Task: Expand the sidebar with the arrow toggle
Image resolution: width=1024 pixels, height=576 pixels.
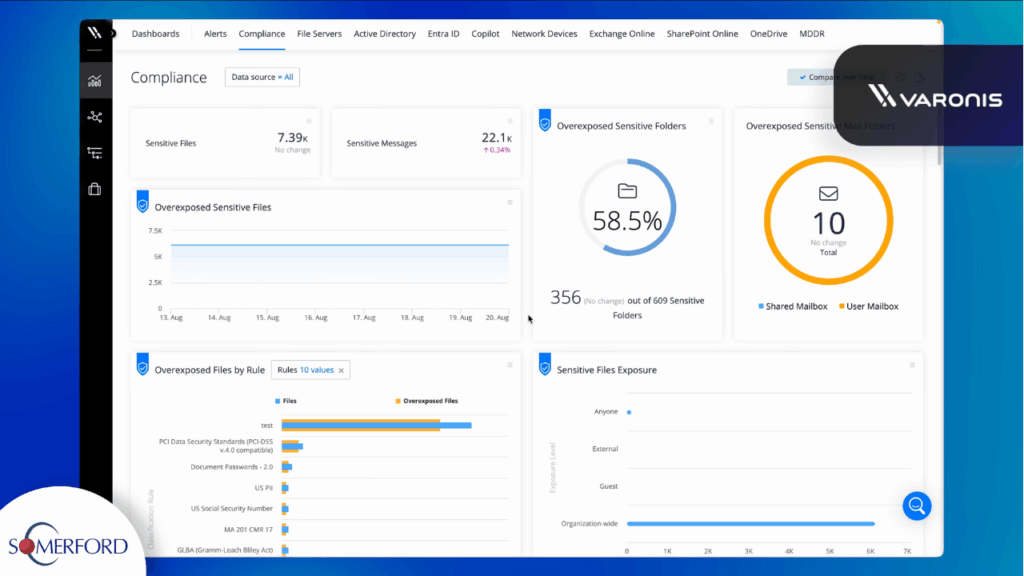Action: pyautogui.click(x=113, y=33)
